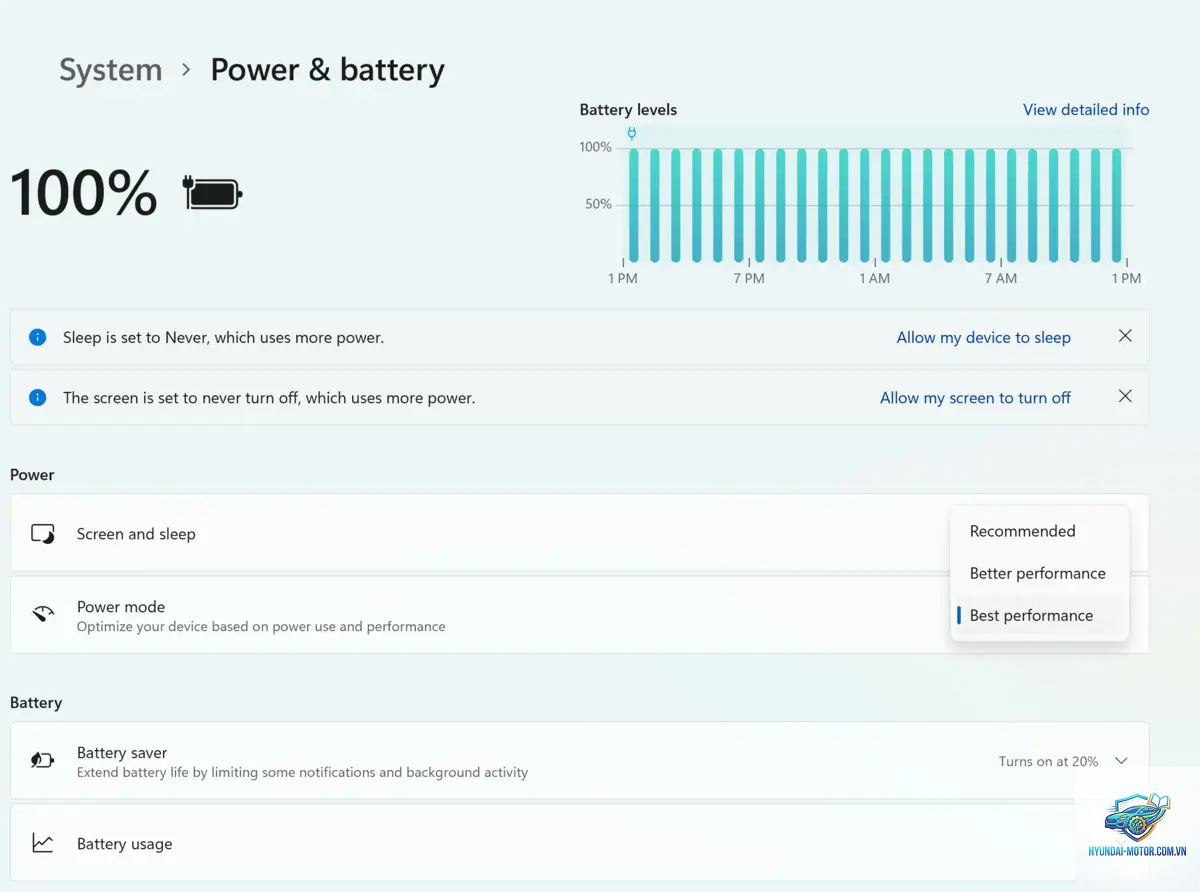The image size is (1200, 892).
Task: Click the Battery levels chart heading
Action: 628,110
